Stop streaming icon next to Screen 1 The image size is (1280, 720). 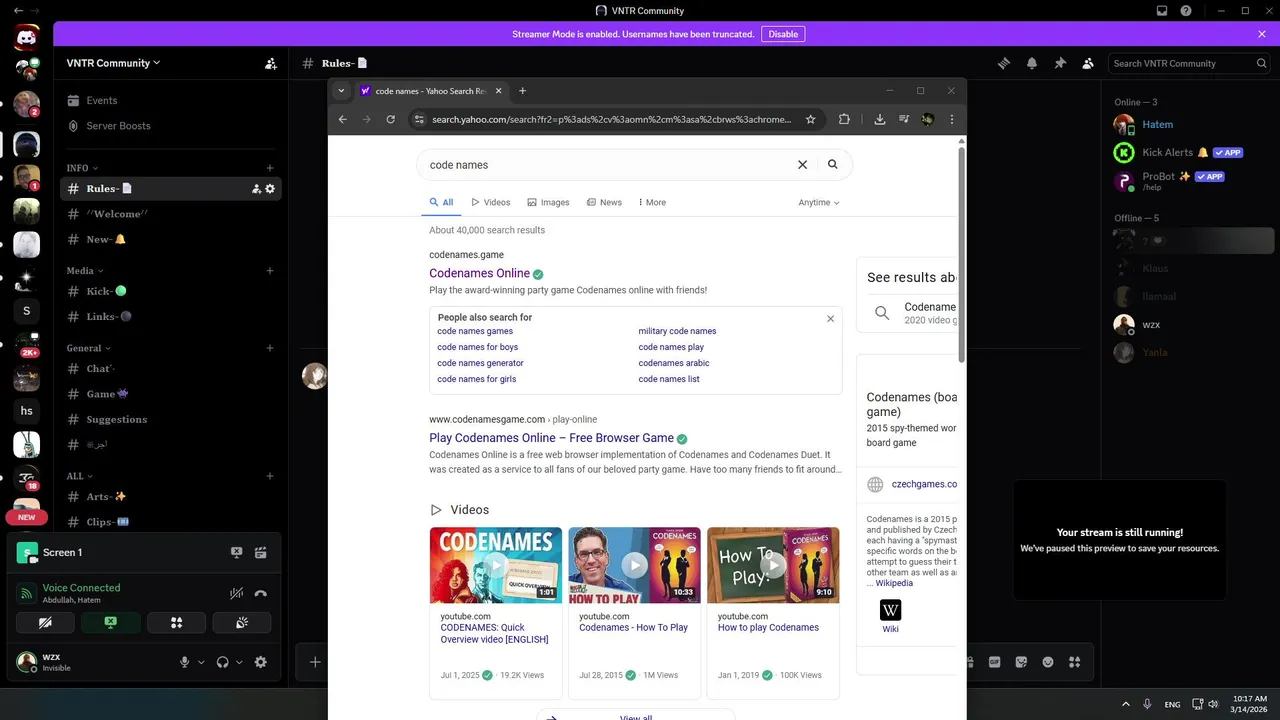(237, 552)
